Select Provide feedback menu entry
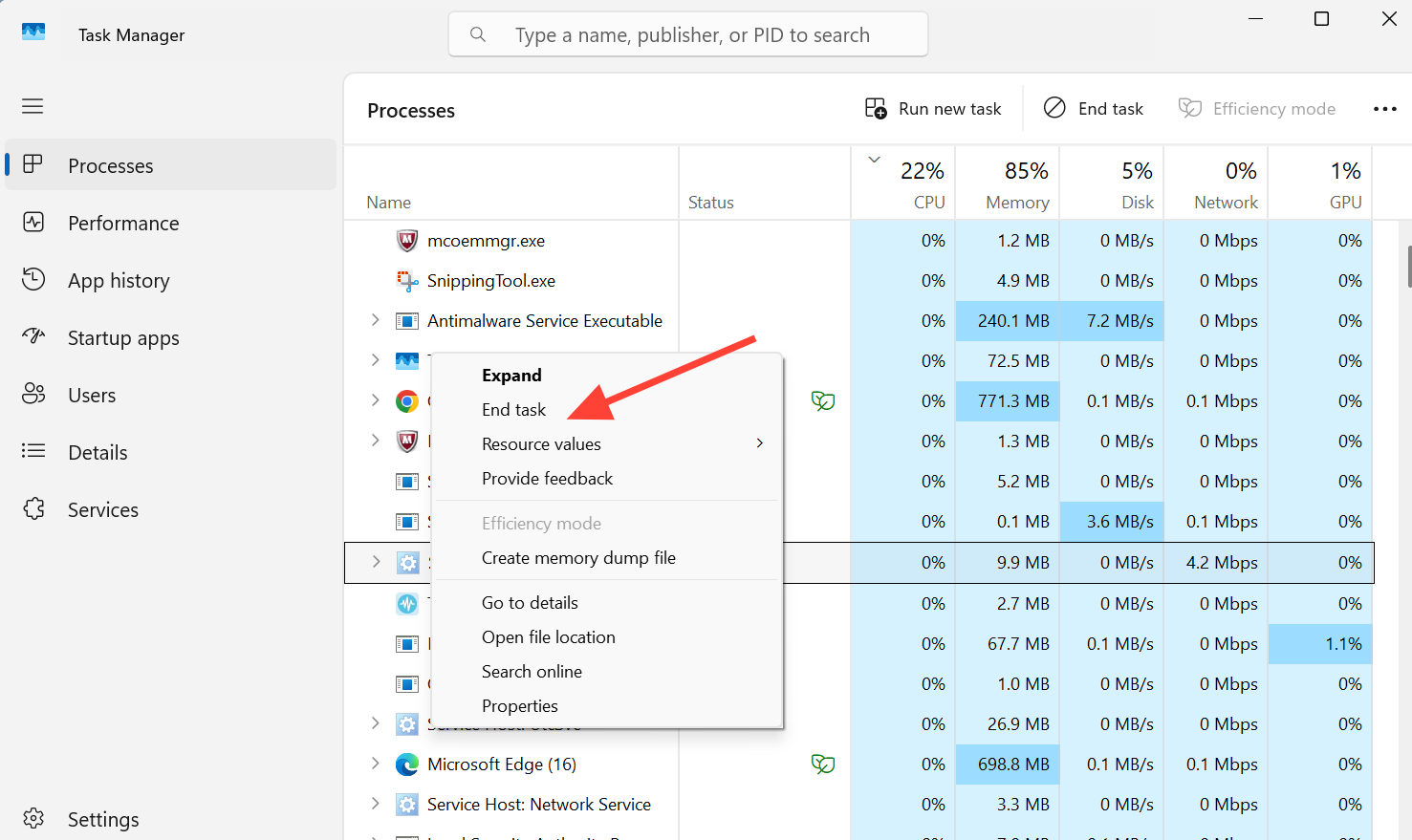This screenshot has width=1412, height=840. click(x=547, y=479)
